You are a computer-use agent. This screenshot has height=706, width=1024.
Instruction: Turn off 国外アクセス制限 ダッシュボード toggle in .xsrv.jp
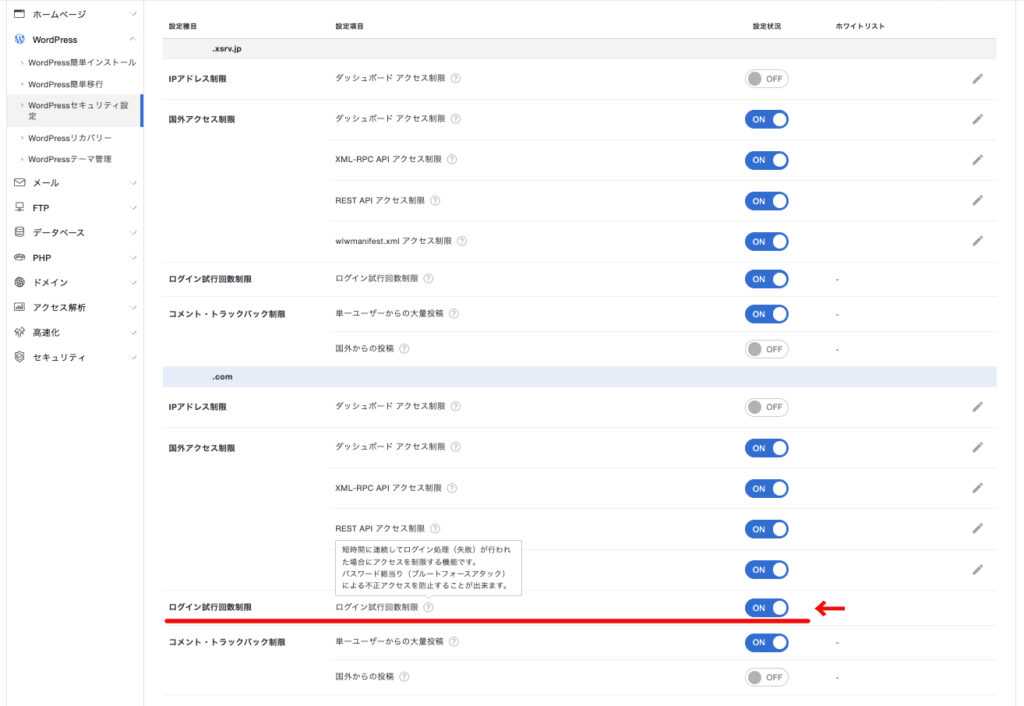pyautogui.click(x=767, y=119)
